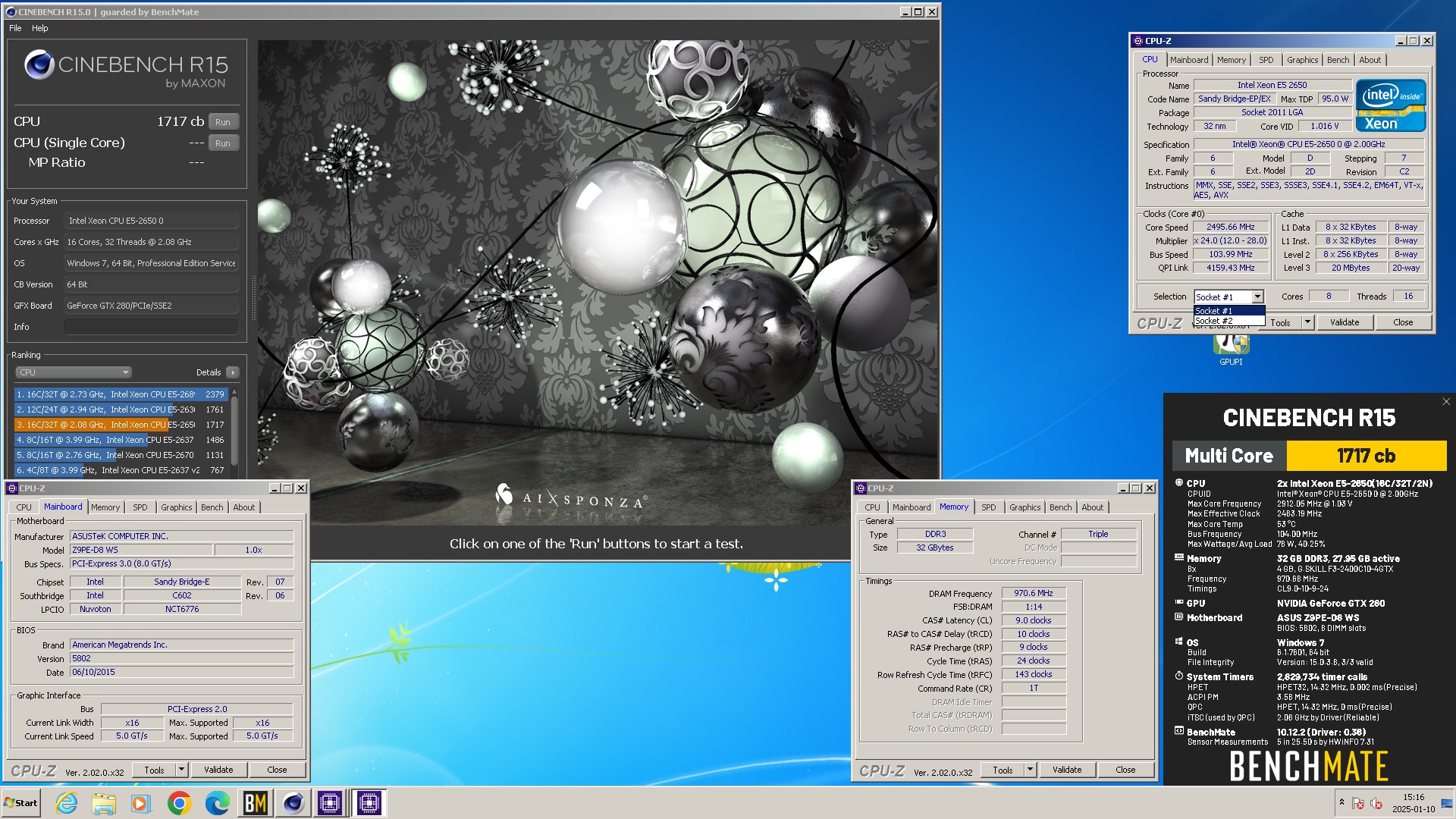
Task: Click the Start button
Action: click(21, 803)
